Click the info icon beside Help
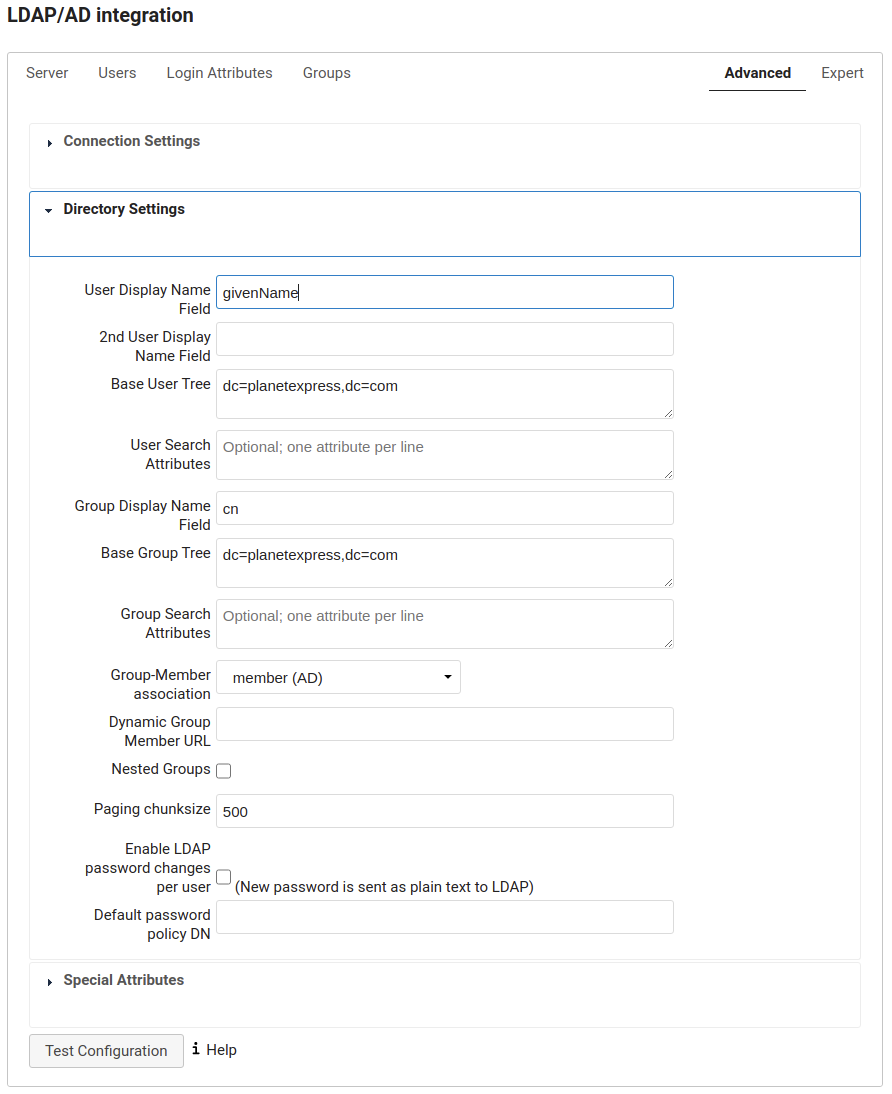This screenshot has height=1094, width=892. 196,1049
